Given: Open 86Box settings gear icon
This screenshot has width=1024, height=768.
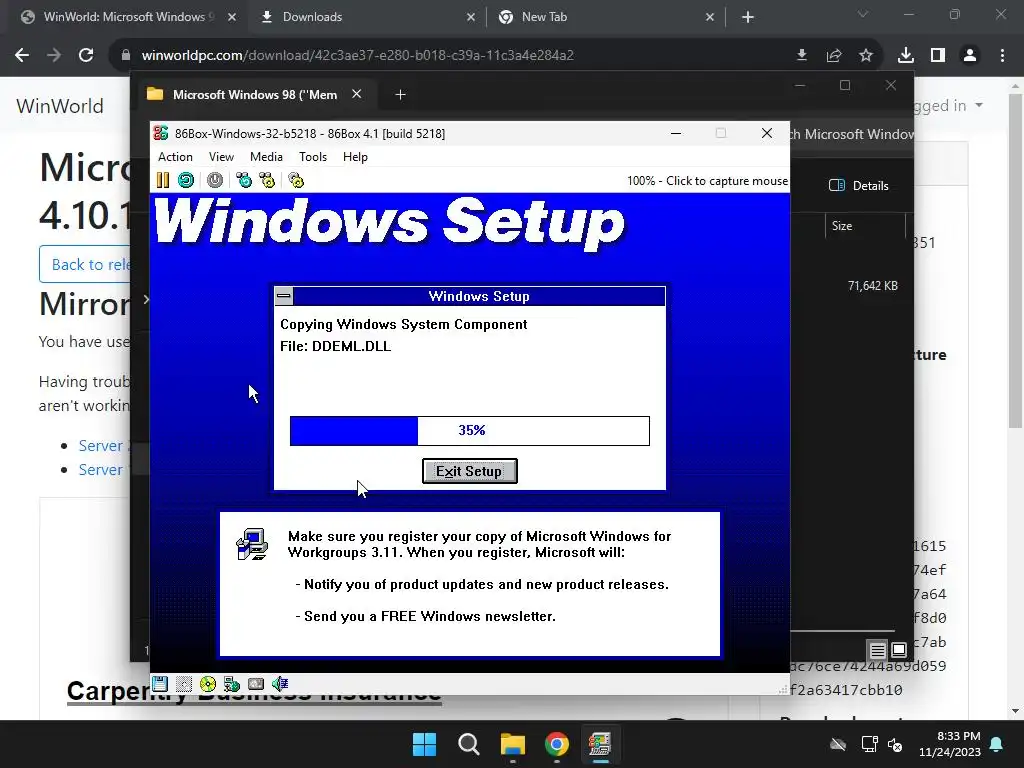Looking at the screenshot, I should [296, 180].
